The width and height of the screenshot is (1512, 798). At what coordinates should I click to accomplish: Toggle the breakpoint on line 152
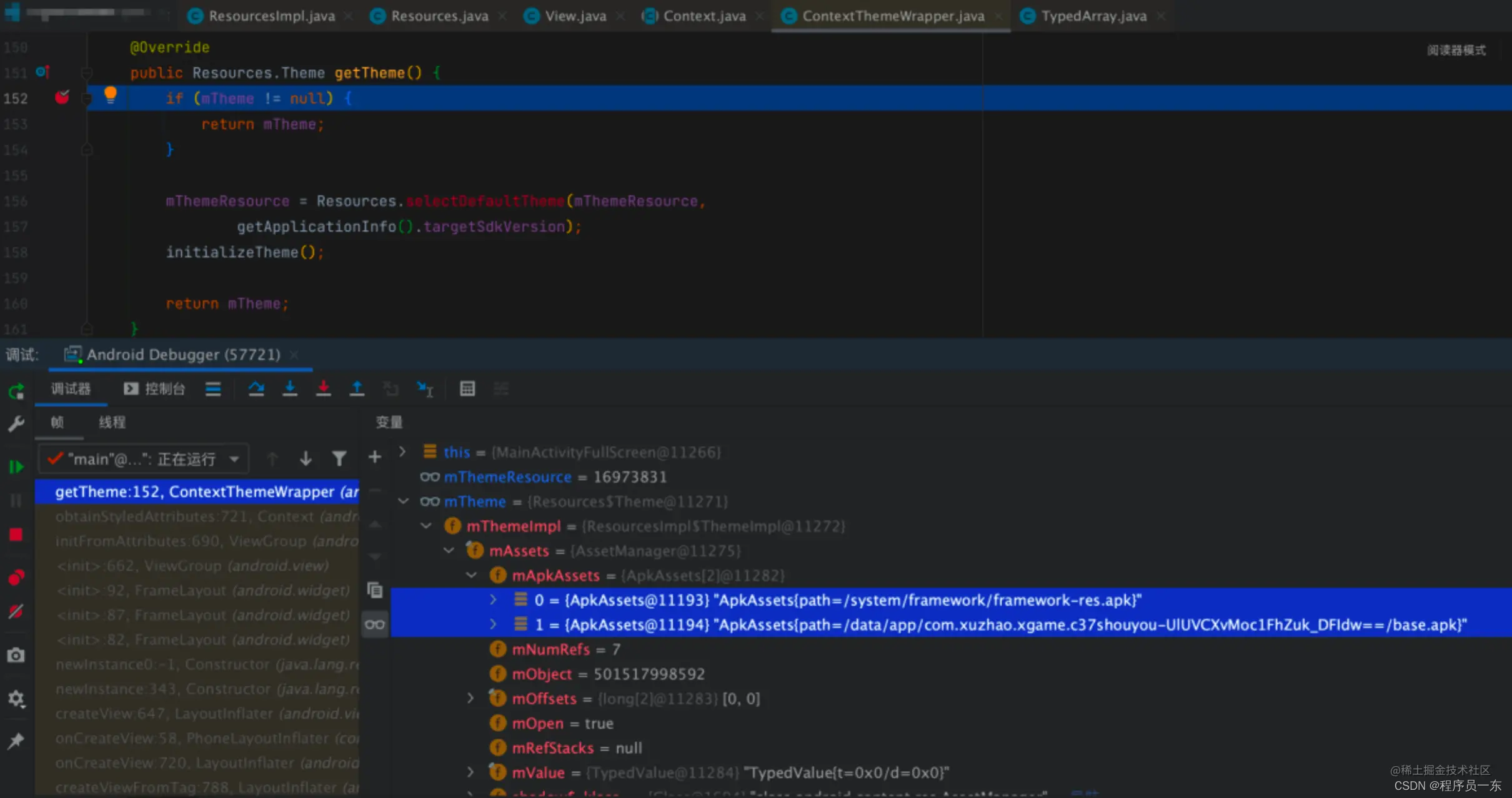[x=62, y=98]
